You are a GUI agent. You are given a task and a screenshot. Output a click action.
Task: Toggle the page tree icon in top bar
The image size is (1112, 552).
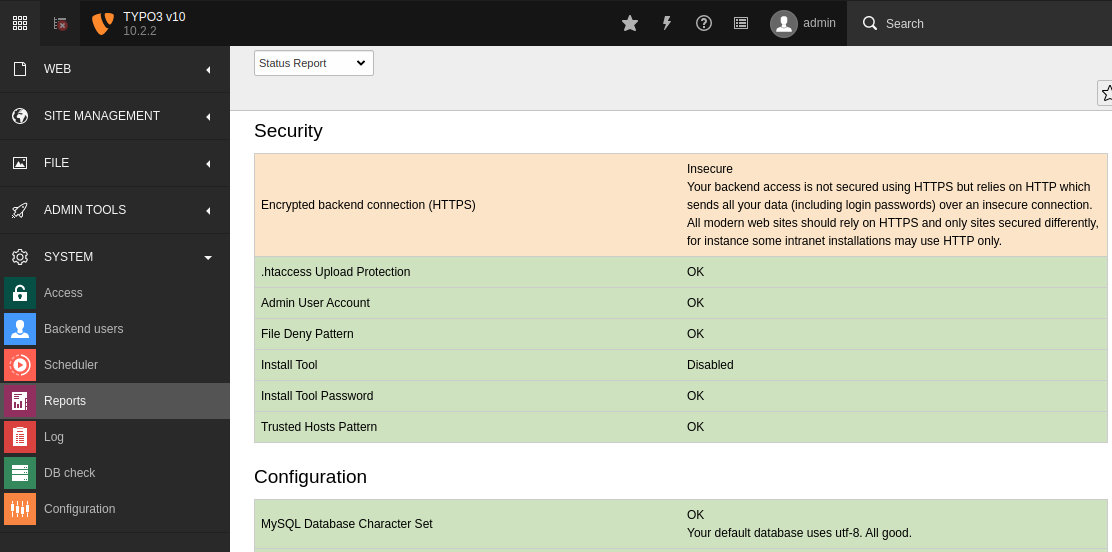pos(60,23)
